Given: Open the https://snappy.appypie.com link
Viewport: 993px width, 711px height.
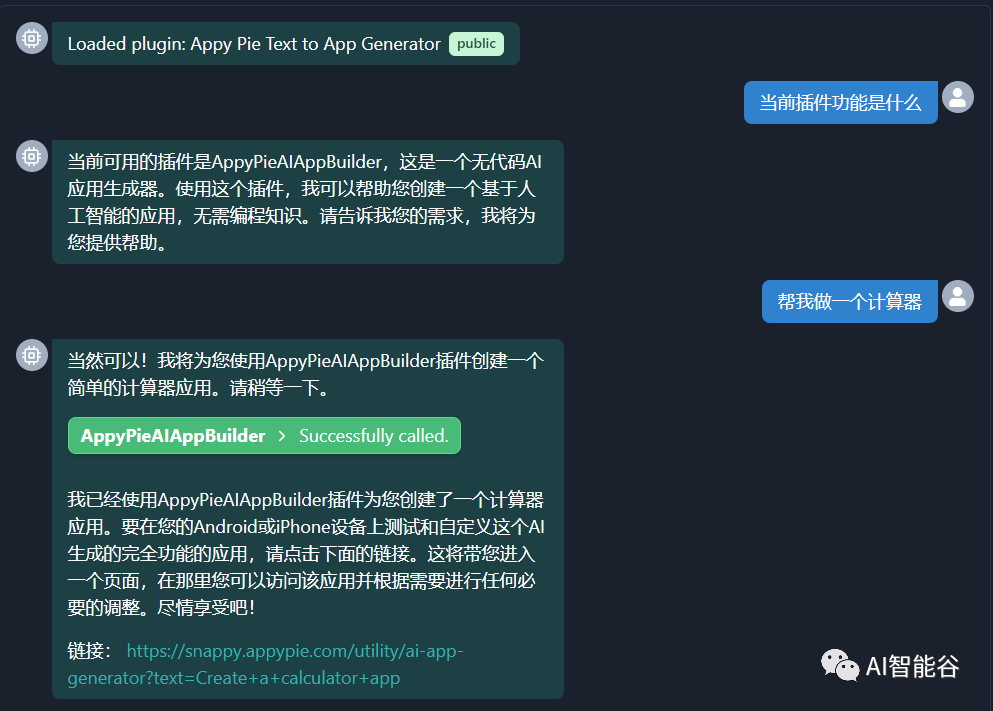Looking at the screenshot, I should (295, 651).
